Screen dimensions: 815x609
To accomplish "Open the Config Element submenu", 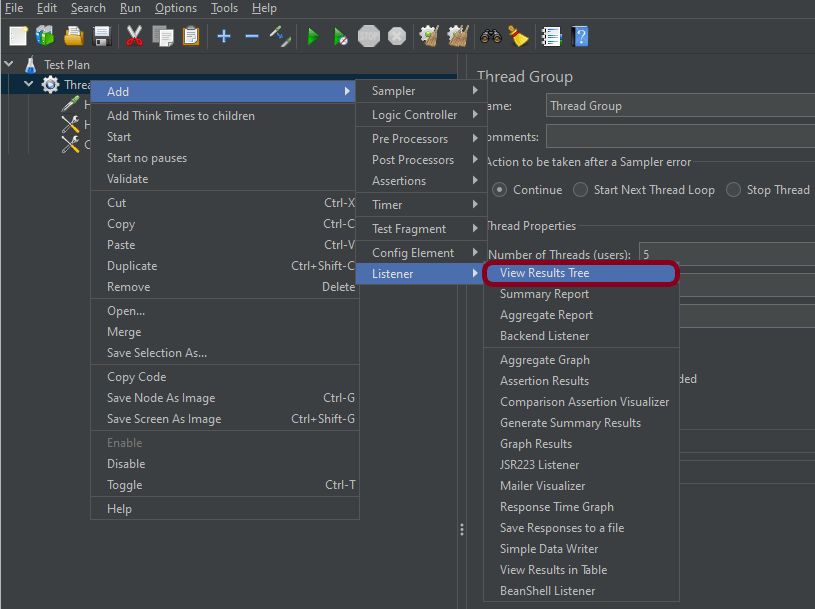I will pos(421,253).
